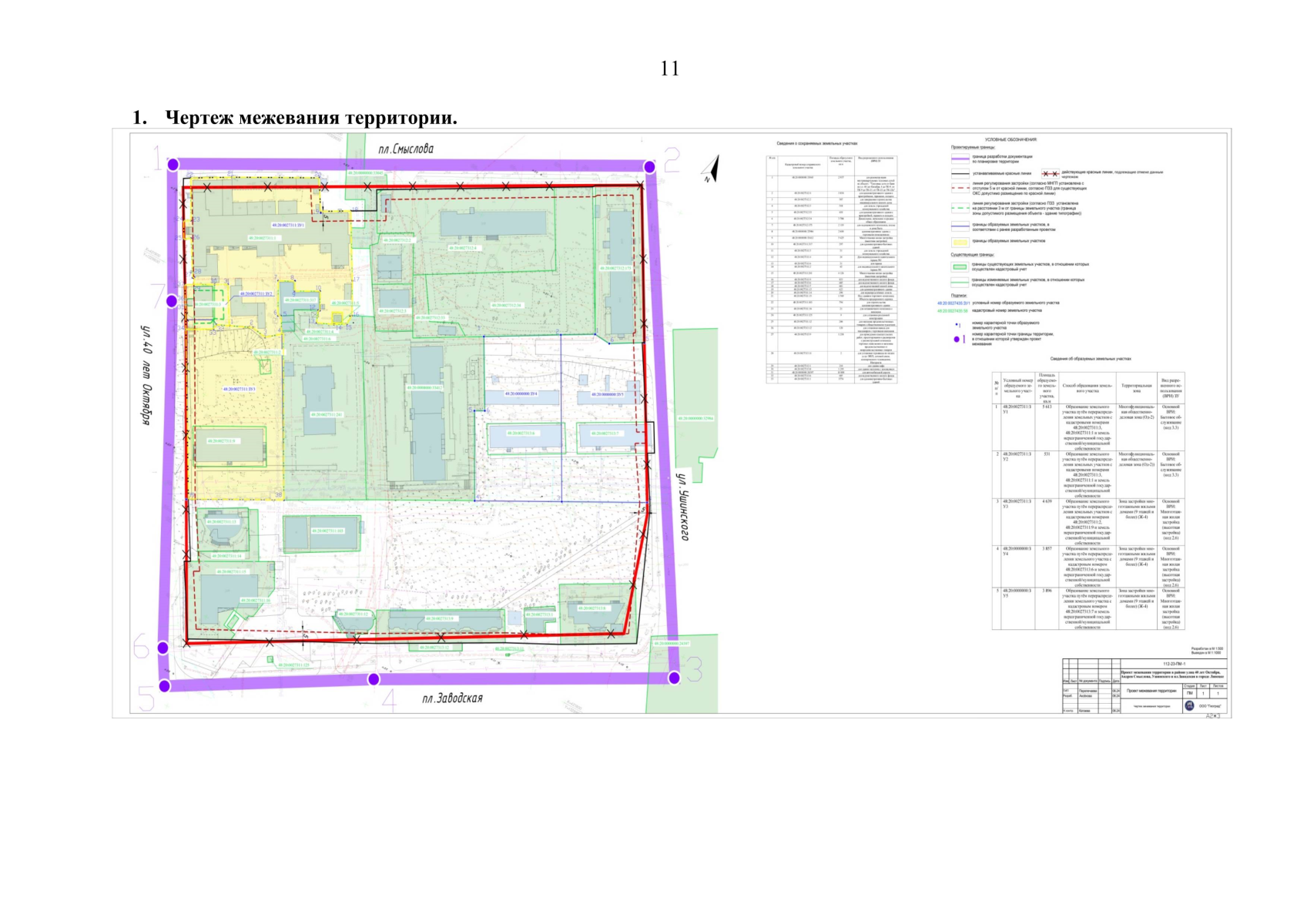Screen dimensions: 1307x924
Task: Click the 'пл.Заводская' street label
Action: (452, 698)
